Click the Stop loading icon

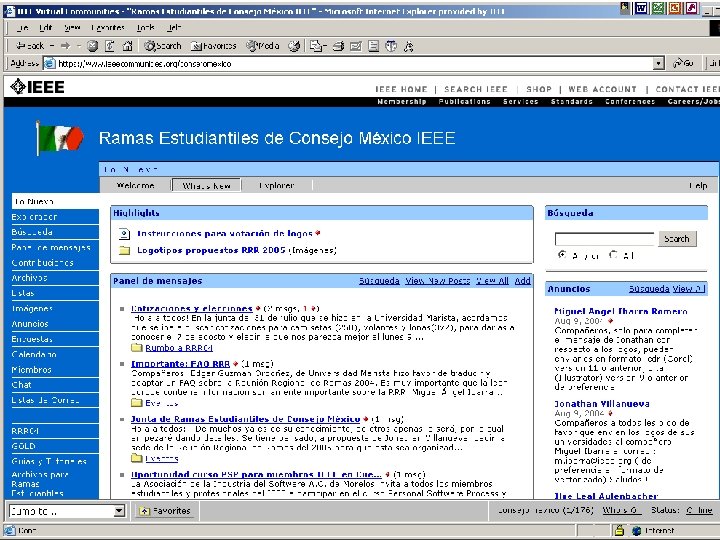[92, 46]
